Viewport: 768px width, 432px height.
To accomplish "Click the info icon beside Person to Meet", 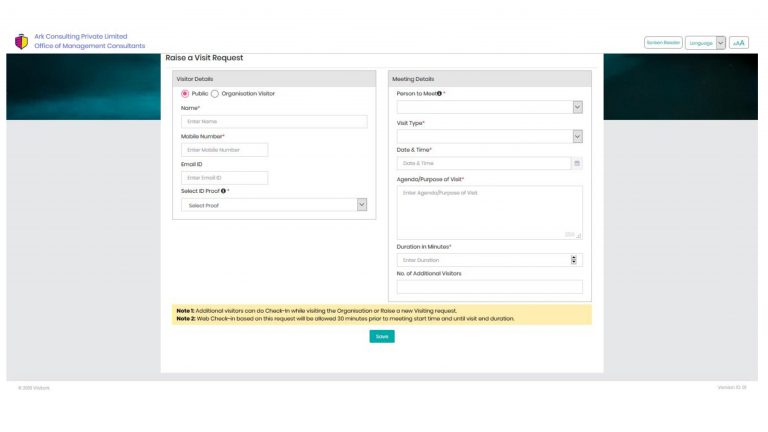I will pos(439,94).
